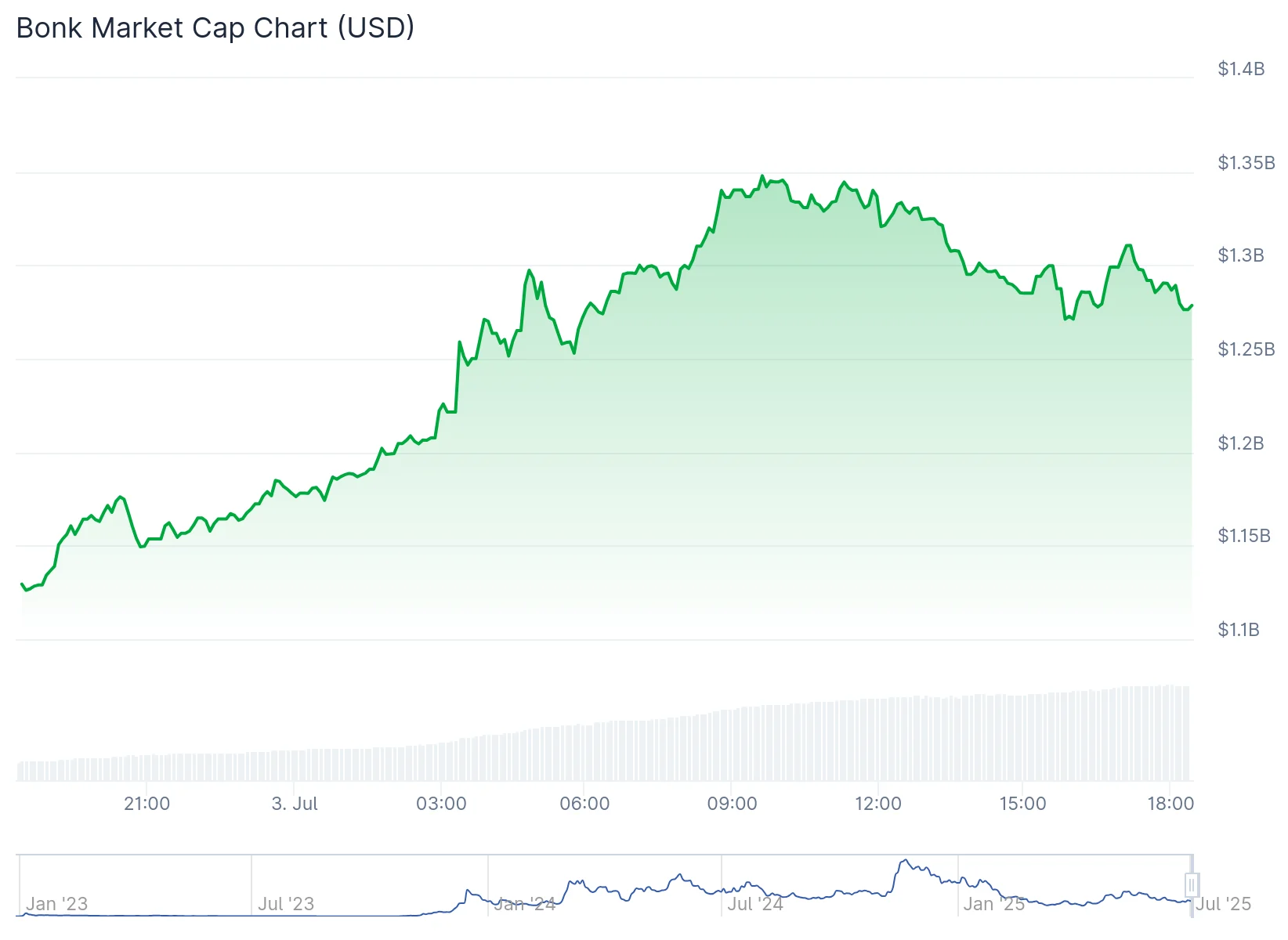Click the Jan '23 navigator label

[x=56, y=904]
